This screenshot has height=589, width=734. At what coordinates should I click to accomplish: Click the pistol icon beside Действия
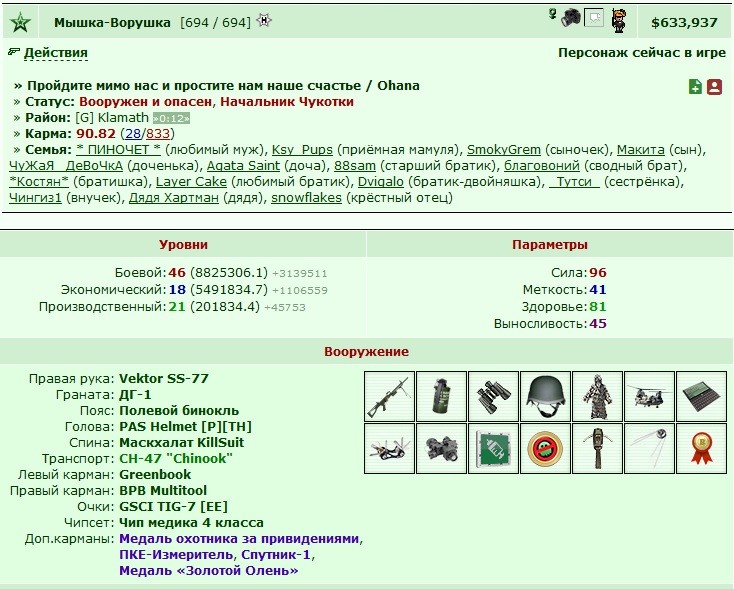click(x=14, y=52)
